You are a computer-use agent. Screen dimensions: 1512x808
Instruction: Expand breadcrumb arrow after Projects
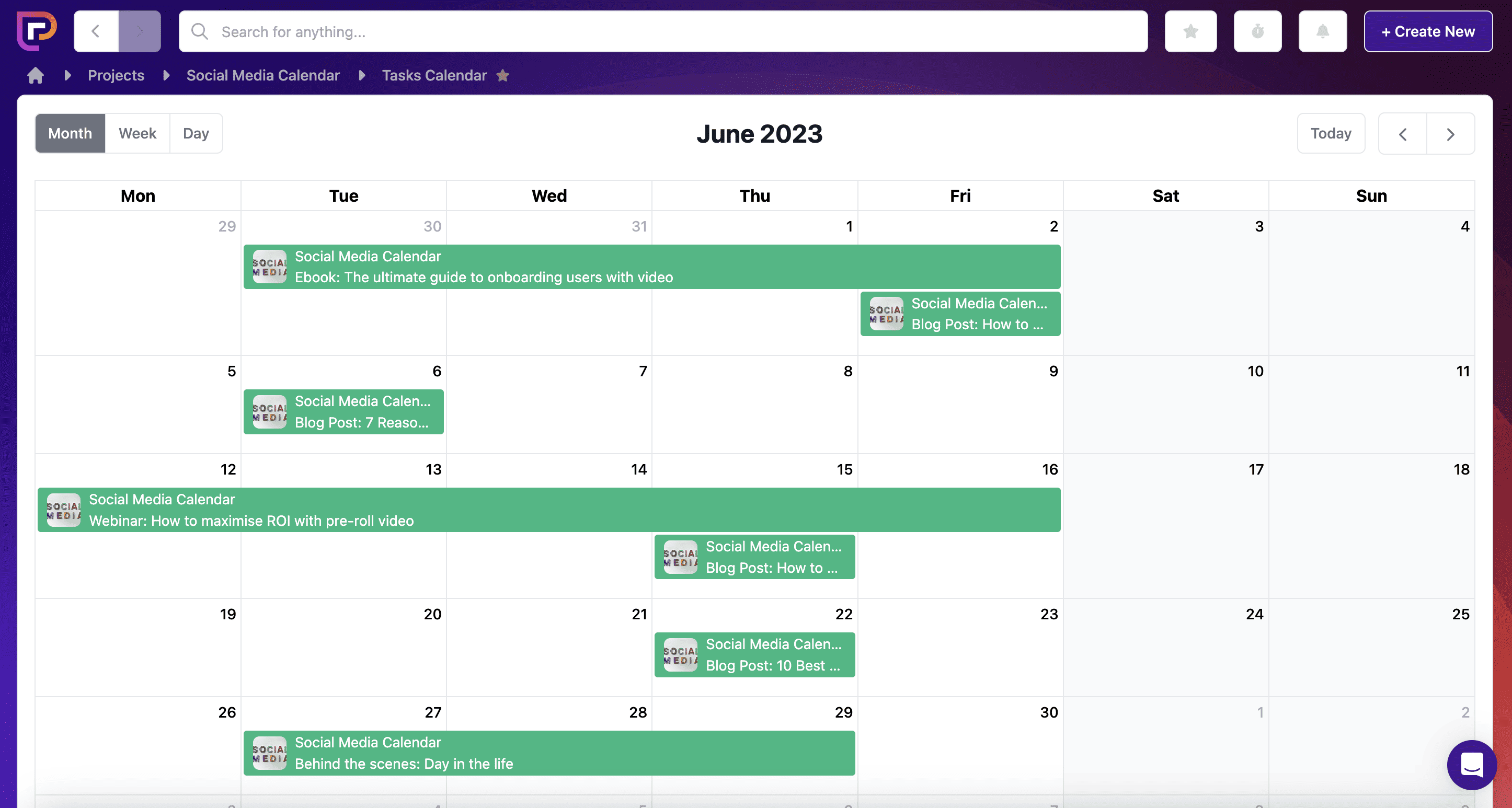tap(166, 75)
